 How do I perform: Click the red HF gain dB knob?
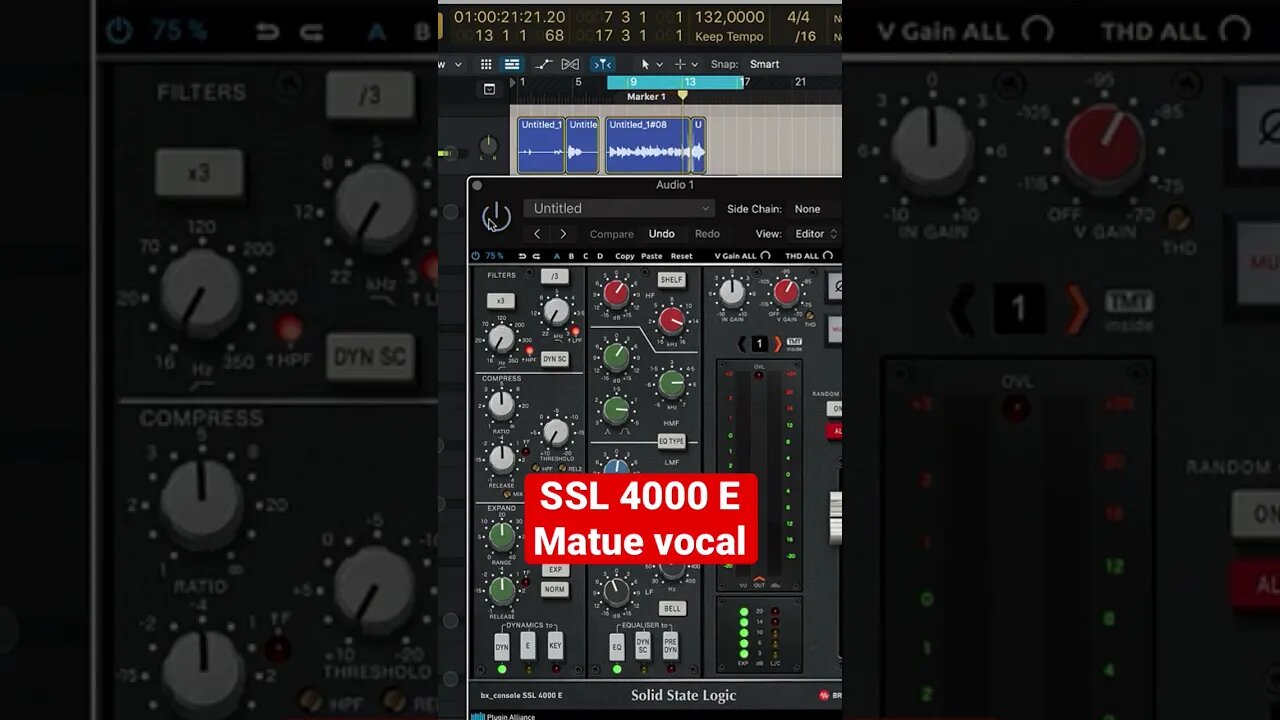[617, 293]
